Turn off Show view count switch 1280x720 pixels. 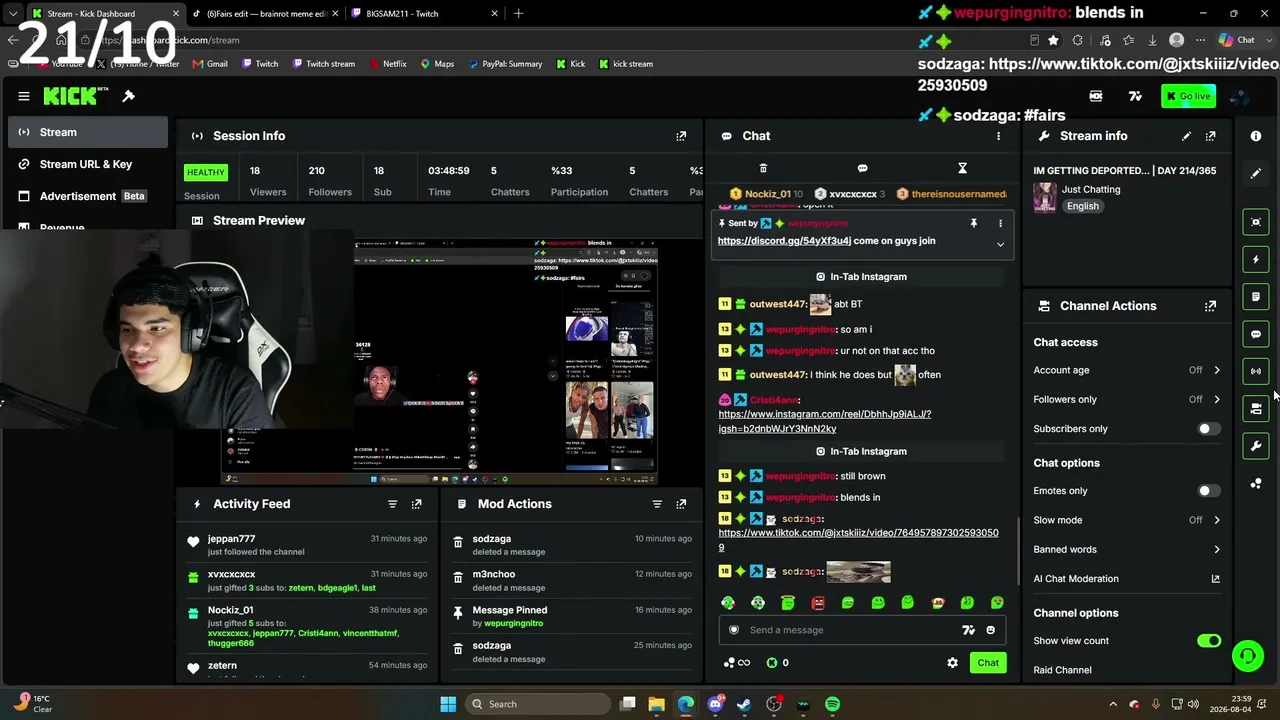[x=1209, y=641]
